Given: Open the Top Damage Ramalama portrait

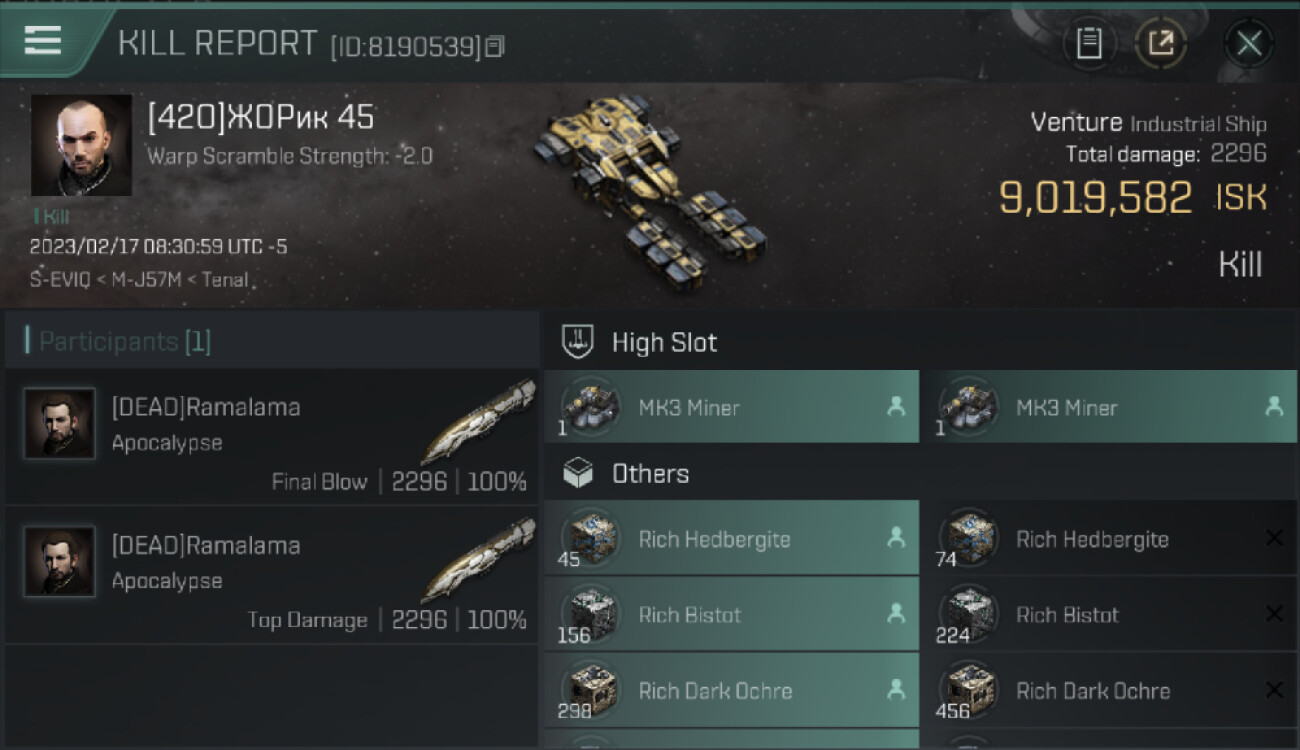Looking at the screenshot, I should [x=60, y=562].
